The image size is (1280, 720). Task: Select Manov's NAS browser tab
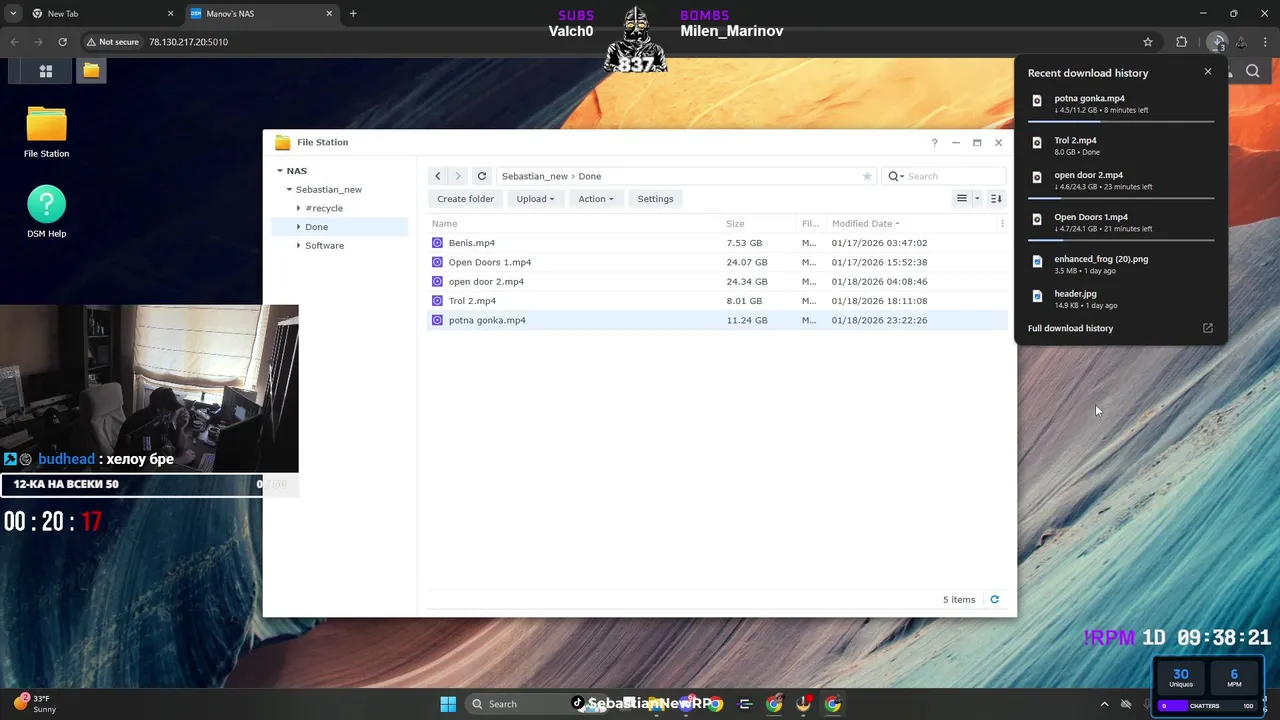tap(261, 14)
